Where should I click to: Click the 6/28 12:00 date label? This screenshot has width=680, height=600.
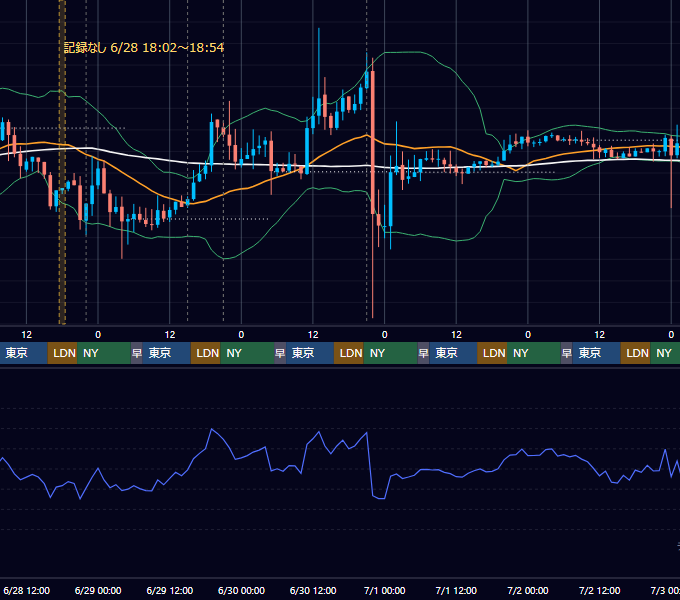pos(26,590)
